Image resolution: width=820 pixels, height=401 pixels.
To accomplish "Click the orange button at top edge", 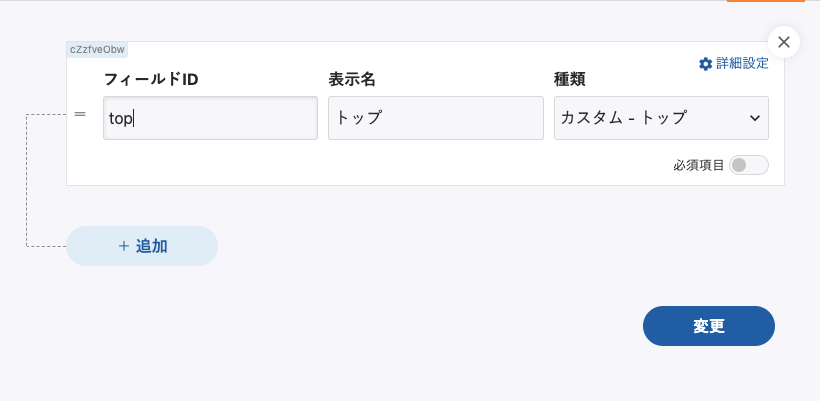I will pyautogui.click(x=779, y=1).
